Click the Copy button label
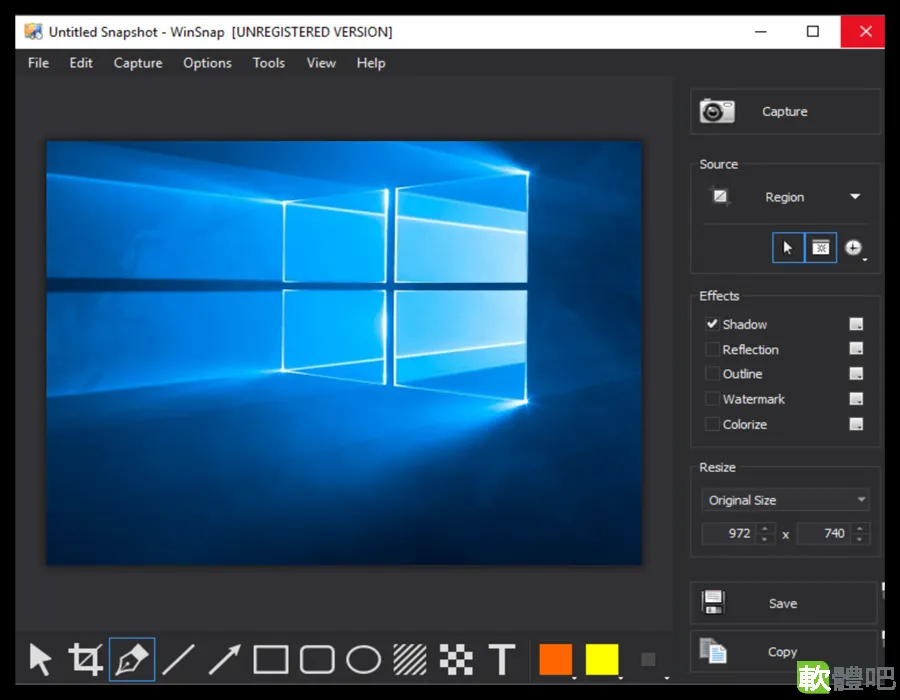Screen dimensions: 900x700 [x=782, y=652]
